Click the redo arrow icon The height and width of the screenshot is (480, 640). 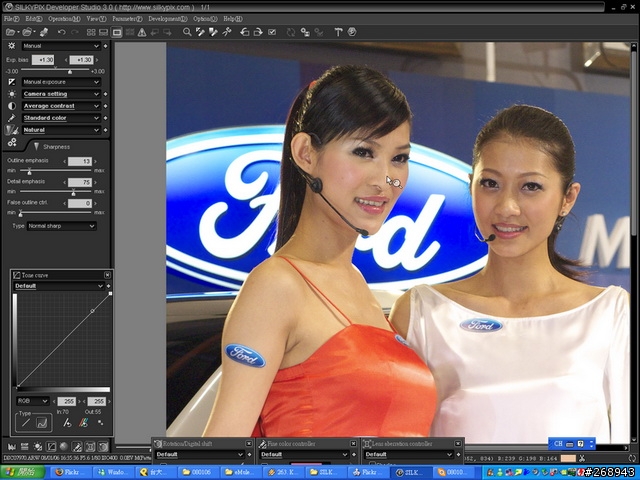click(75, 32)
